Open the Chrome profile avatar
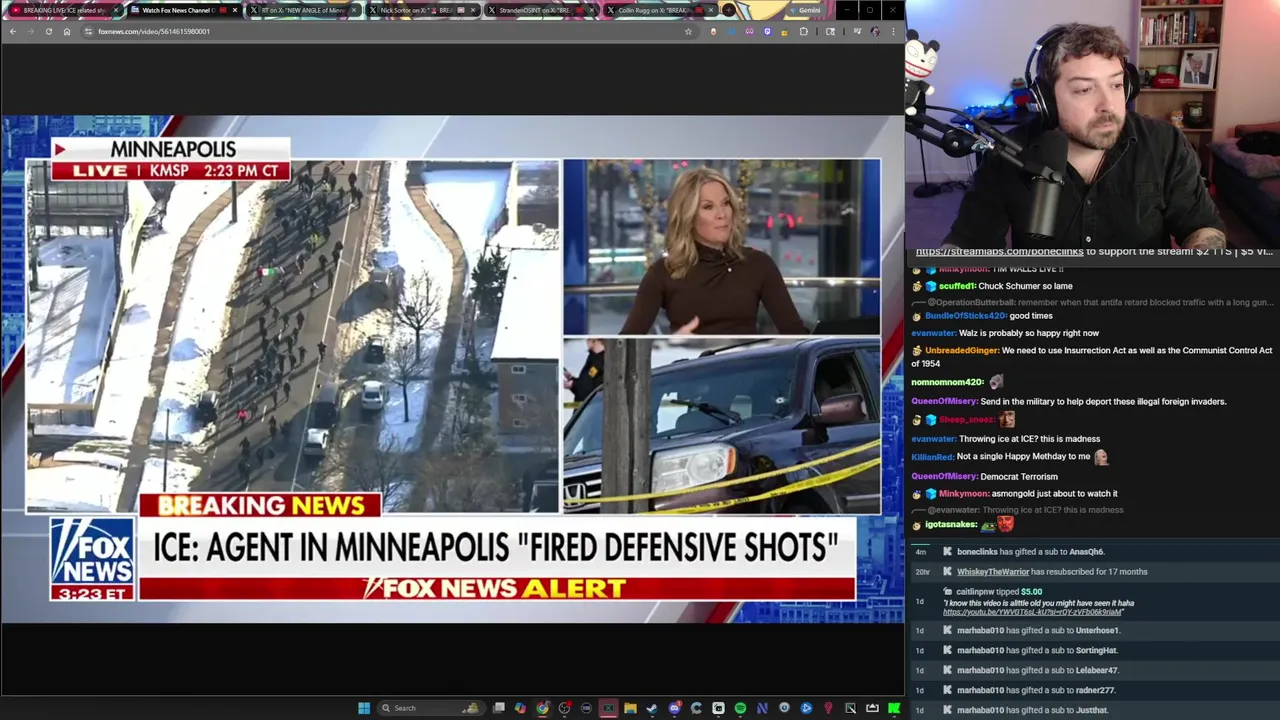Viewport: 1280px width, 720px height. coord(876,31)
